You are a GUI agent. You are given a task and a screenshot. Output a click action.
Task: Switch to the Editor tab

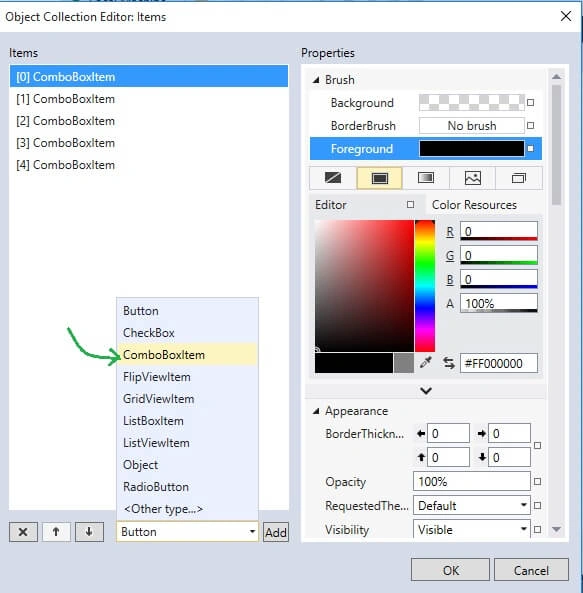[x=331, y=205]
